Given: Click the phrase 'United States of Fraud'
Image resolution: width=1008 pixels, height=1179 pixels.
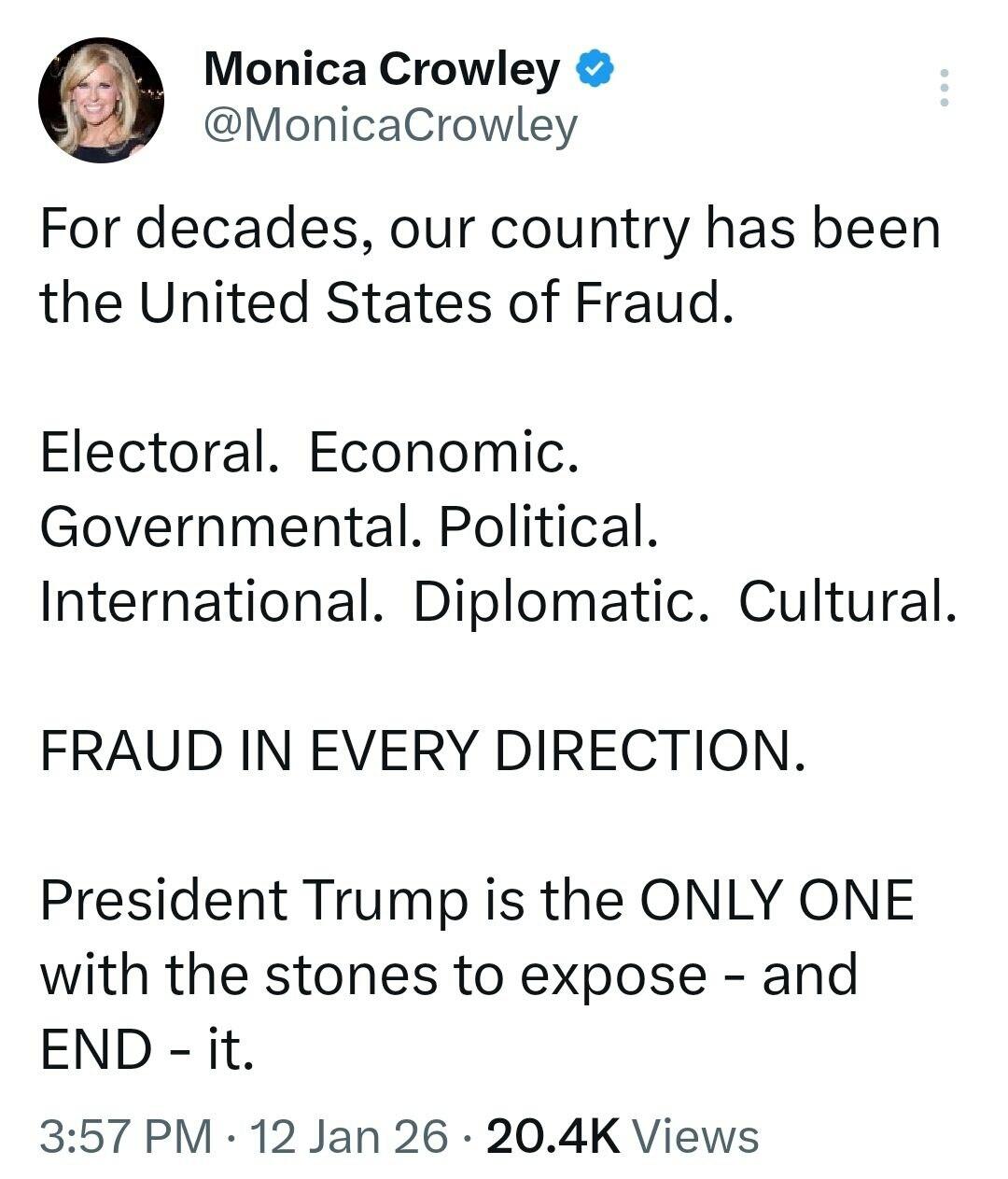Looking at the screenshot, I should coord(430,302).
